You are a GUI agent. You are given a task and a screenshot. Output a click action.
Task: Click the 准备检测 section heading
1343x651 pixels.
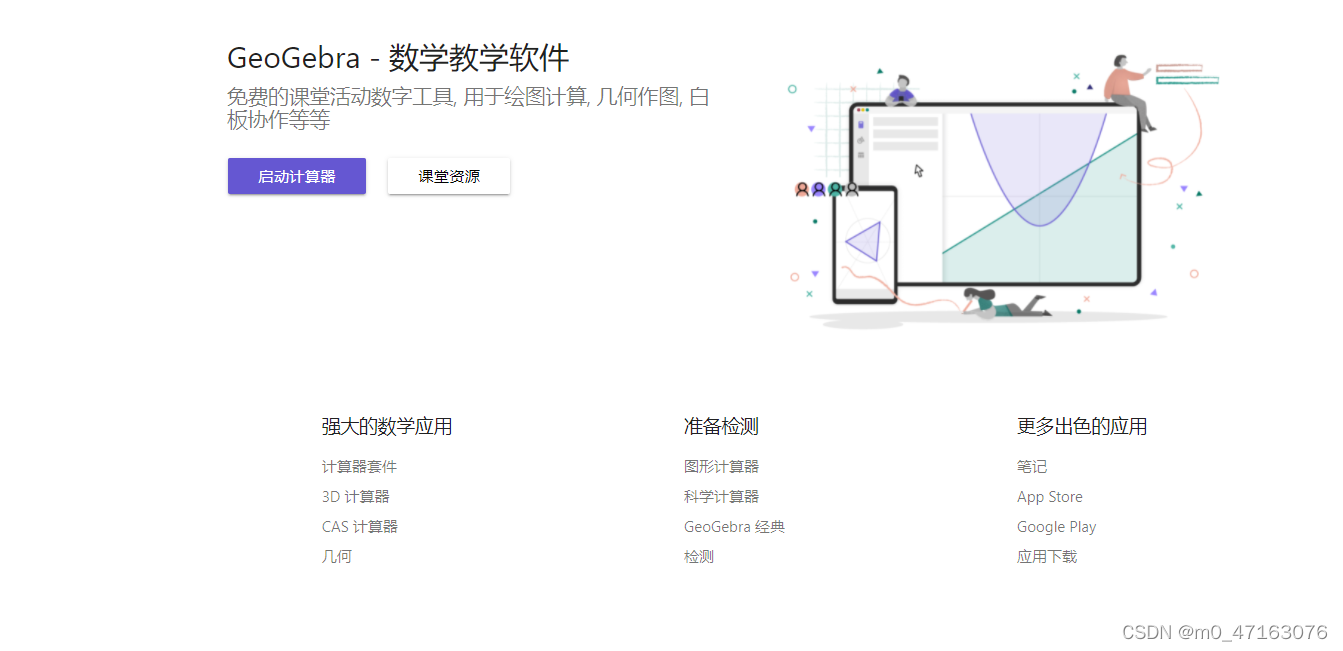click(x=721, y=427)
